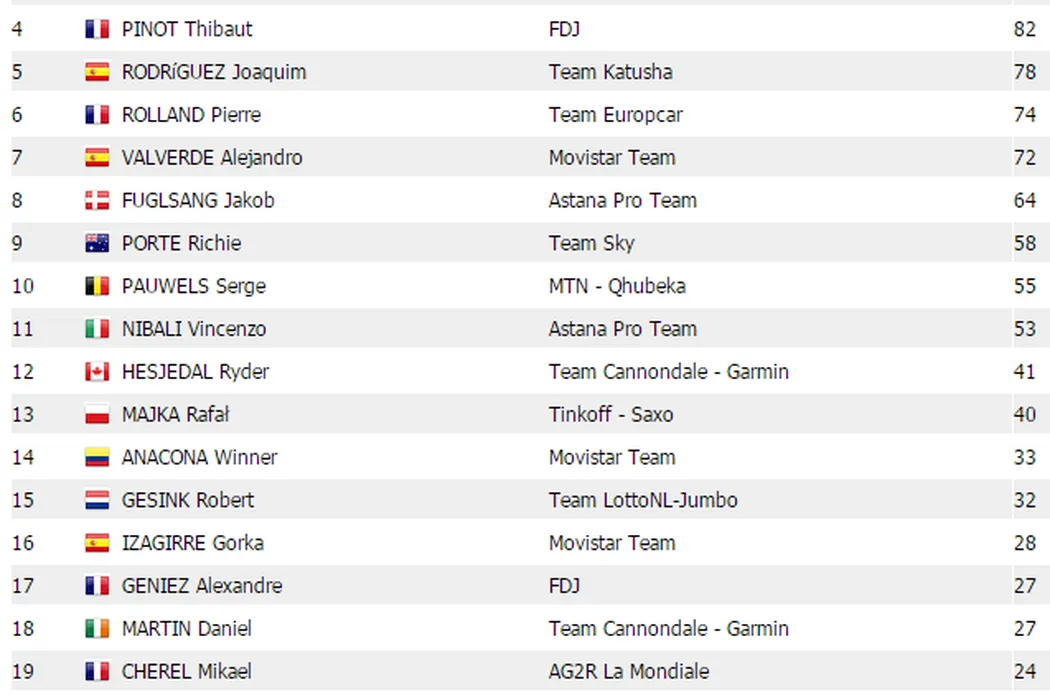Click points value 82 for Pinot
The height and width of the screenshot is (700, 1050).
pyautogui.click(x=1024, y=30)
